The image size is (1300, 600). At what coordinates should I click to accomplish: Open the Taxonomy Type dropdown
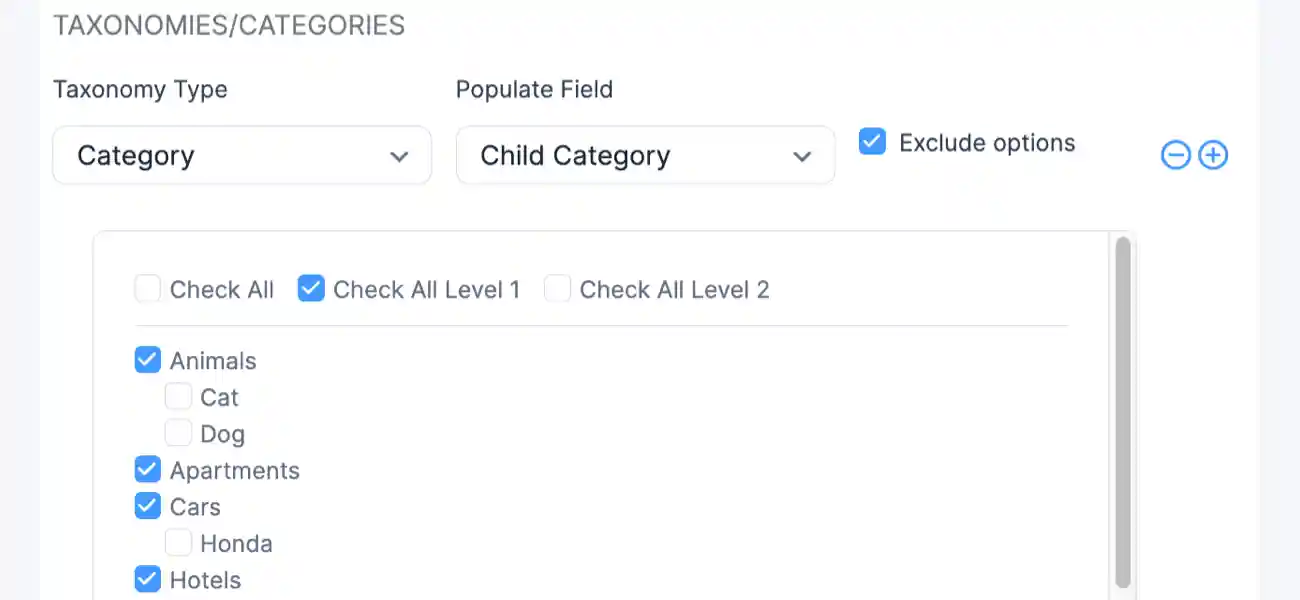241,155
